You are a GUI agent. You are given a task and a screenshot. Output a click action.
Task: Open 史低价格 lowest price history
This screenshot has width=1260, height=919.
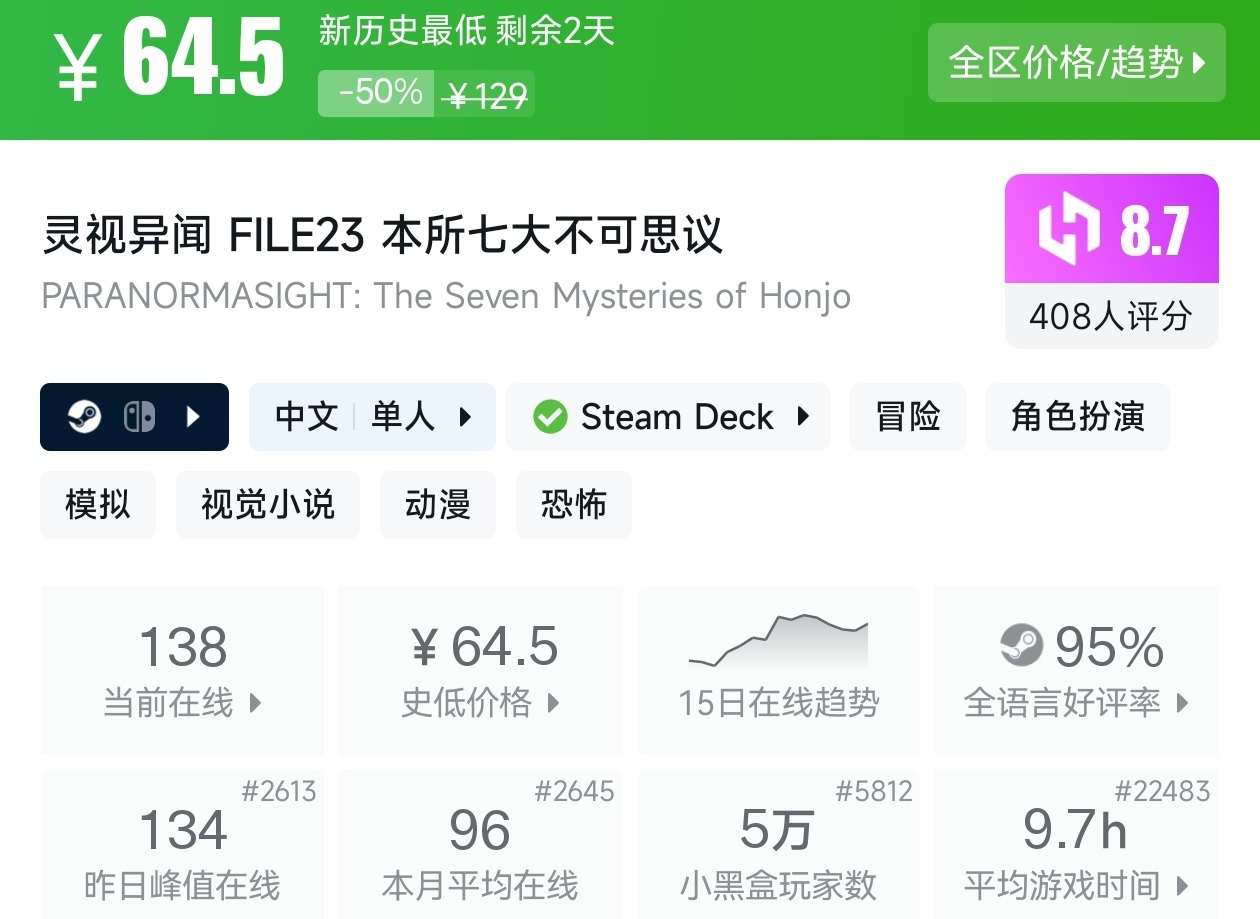tap(481, 670)
